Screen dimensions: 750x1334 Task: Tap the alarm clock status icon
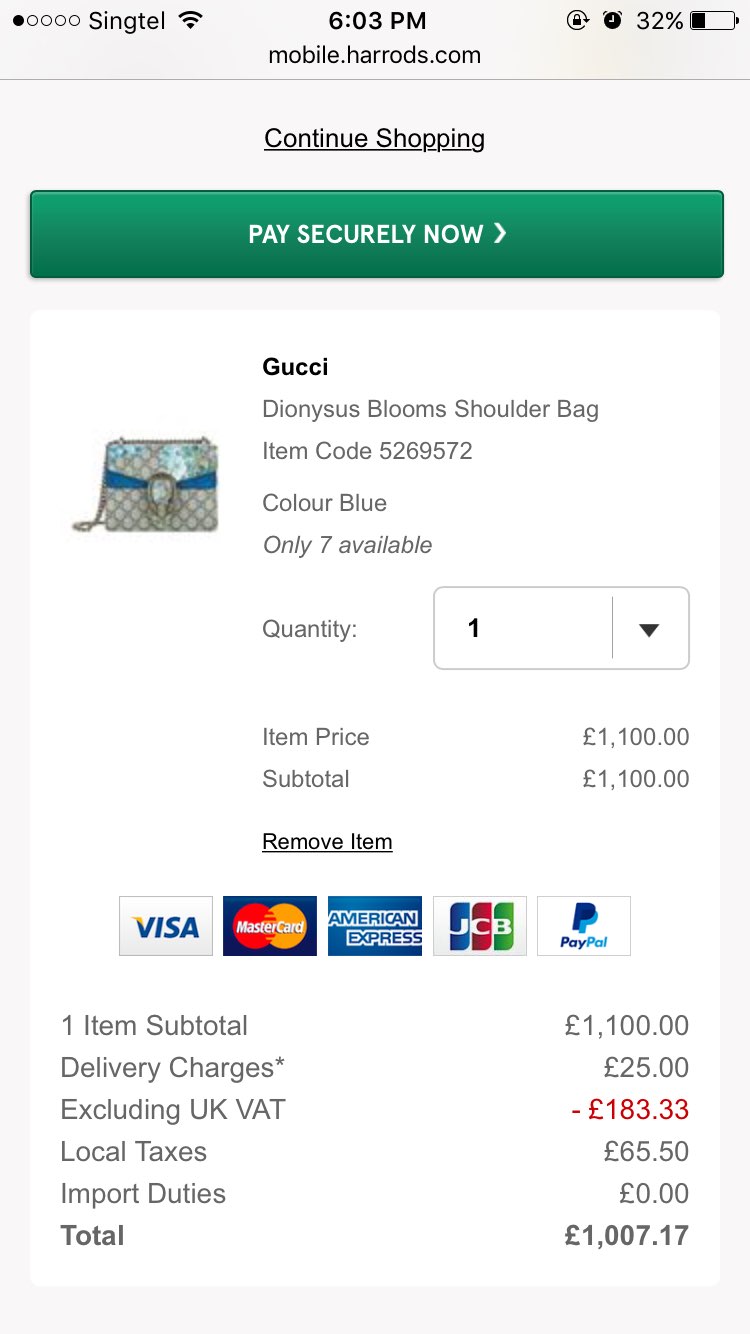[612, 20]
